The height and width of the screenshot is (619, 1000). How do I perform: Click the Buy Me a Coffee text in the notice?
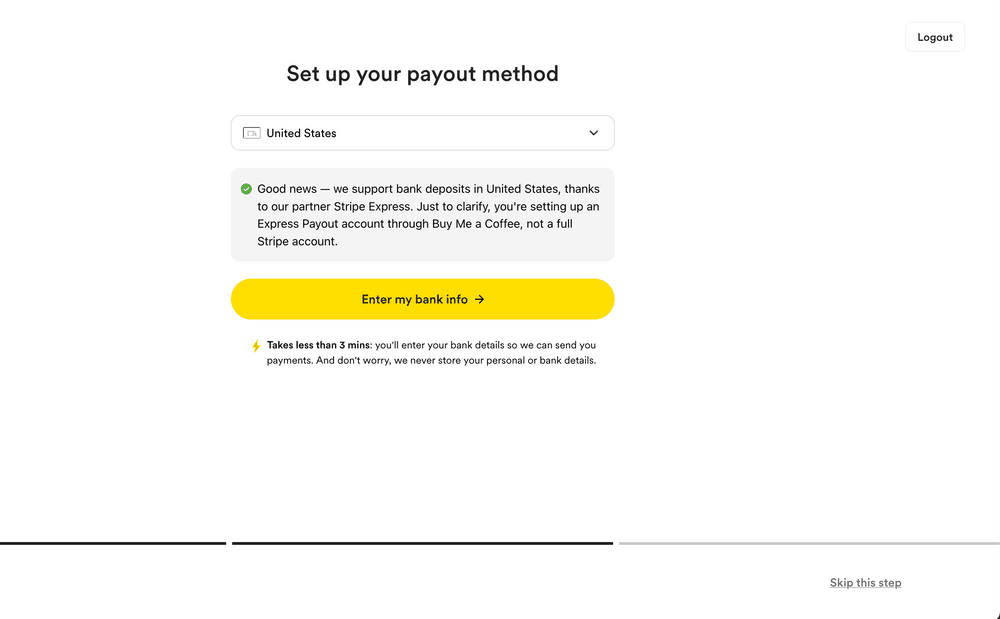coord(476,224)
